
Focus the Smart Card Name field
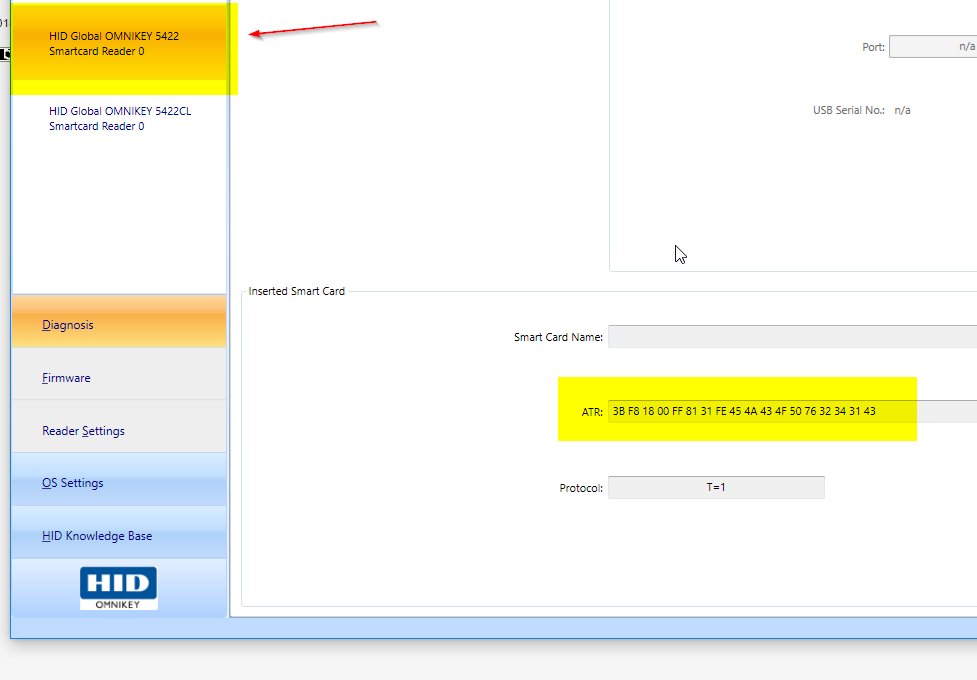791,337
